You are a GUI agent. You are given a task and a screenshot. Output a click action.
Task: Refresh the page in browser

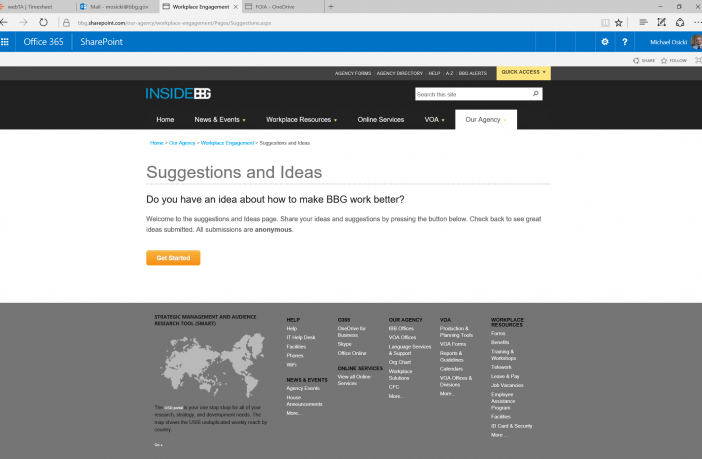point(43,21)
